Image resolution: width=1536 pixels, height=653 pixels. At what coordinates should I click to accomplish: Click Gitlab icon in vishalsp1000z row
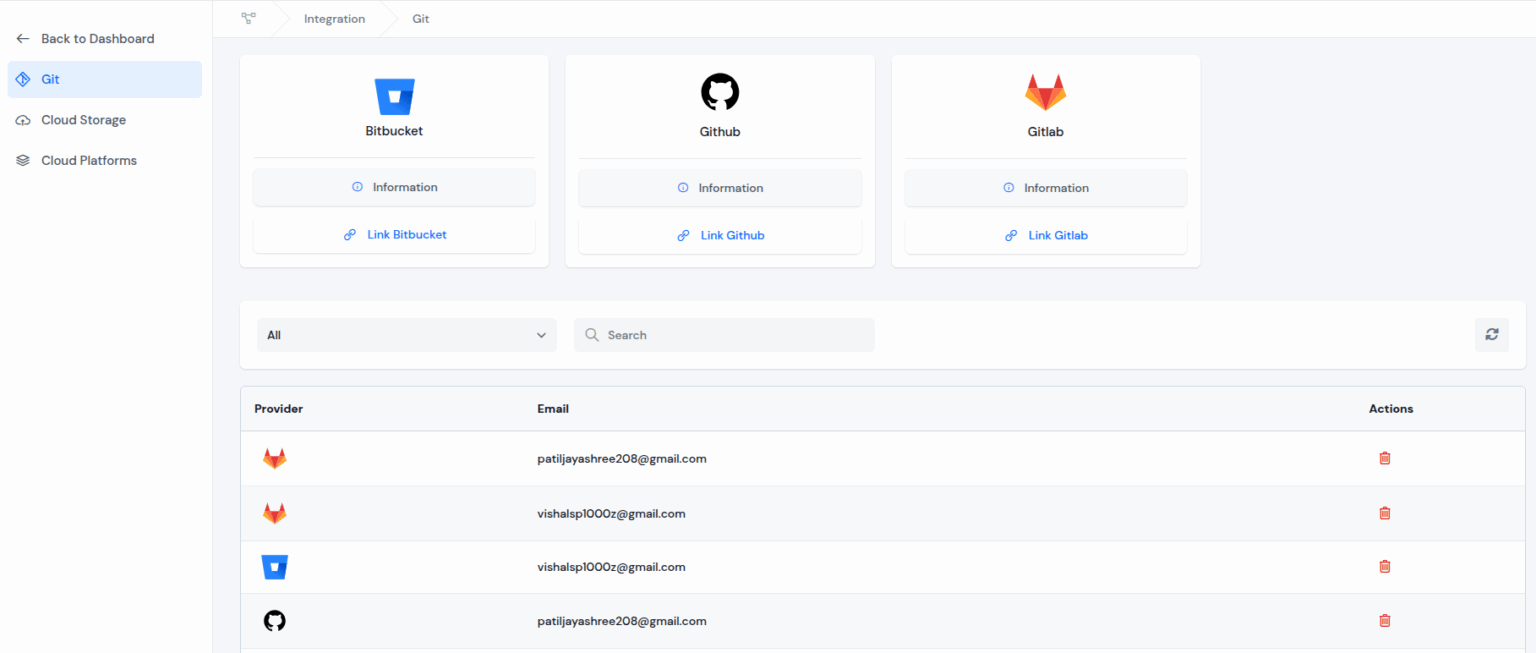coord(274,514)
